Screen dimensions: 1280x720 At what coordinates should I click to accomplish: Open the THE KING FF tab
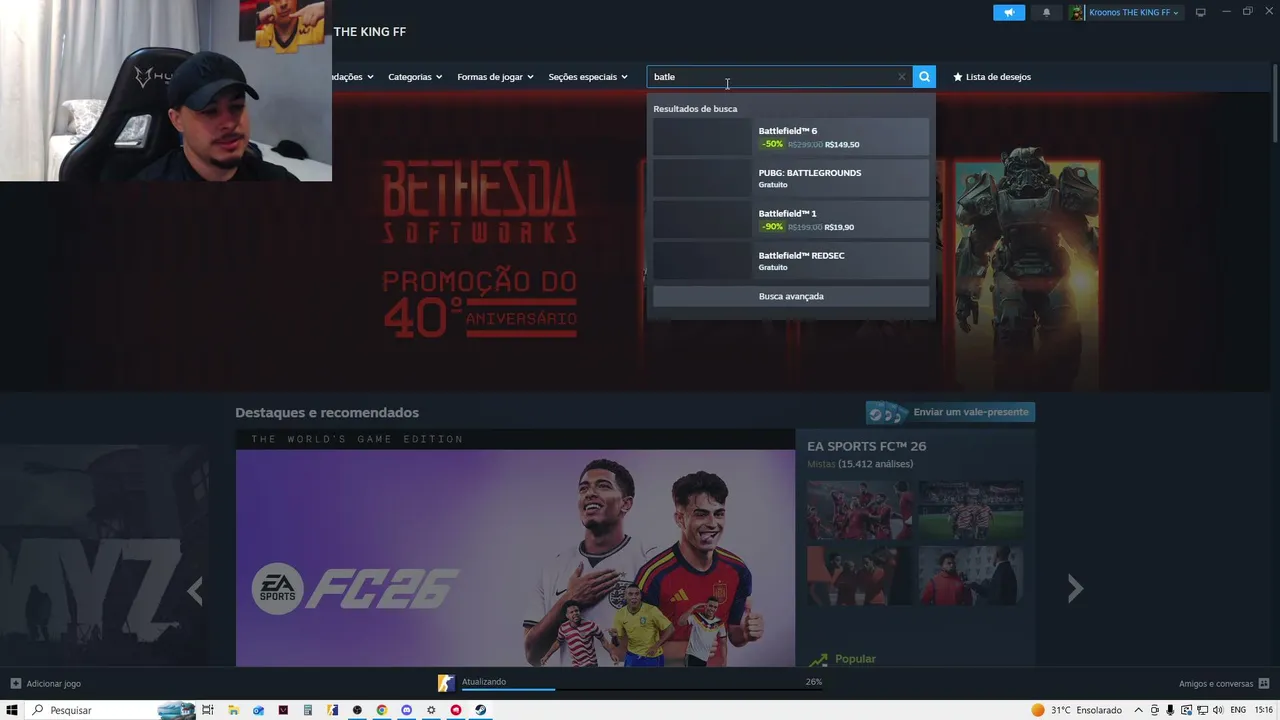(370, 32)
